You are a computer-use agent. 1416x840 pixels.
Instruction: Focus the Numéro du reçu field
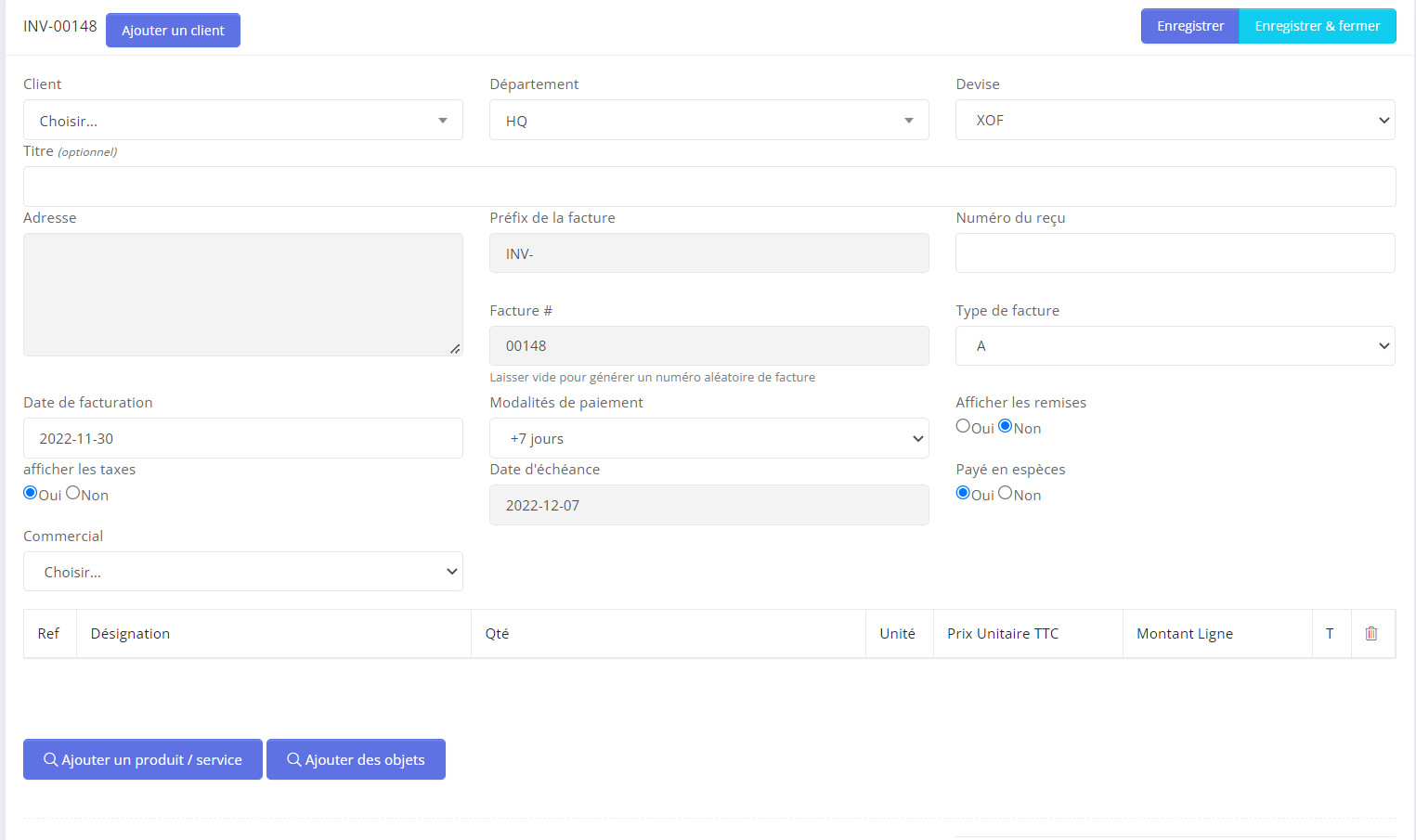[x=1175, y=253]
